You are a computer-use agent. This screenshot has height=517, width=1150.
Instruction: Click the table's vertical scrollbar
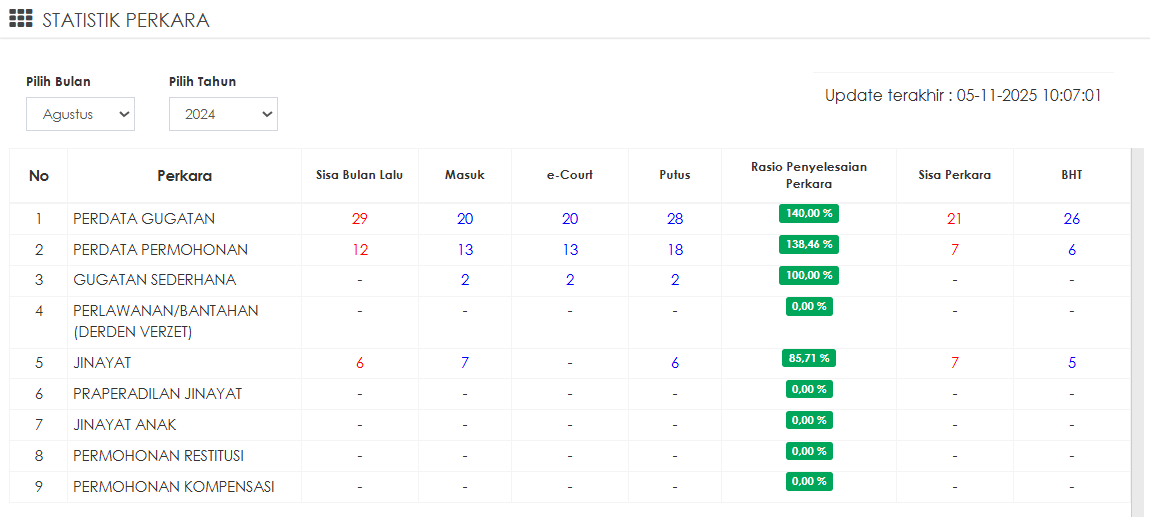(x=1137, y=330)
